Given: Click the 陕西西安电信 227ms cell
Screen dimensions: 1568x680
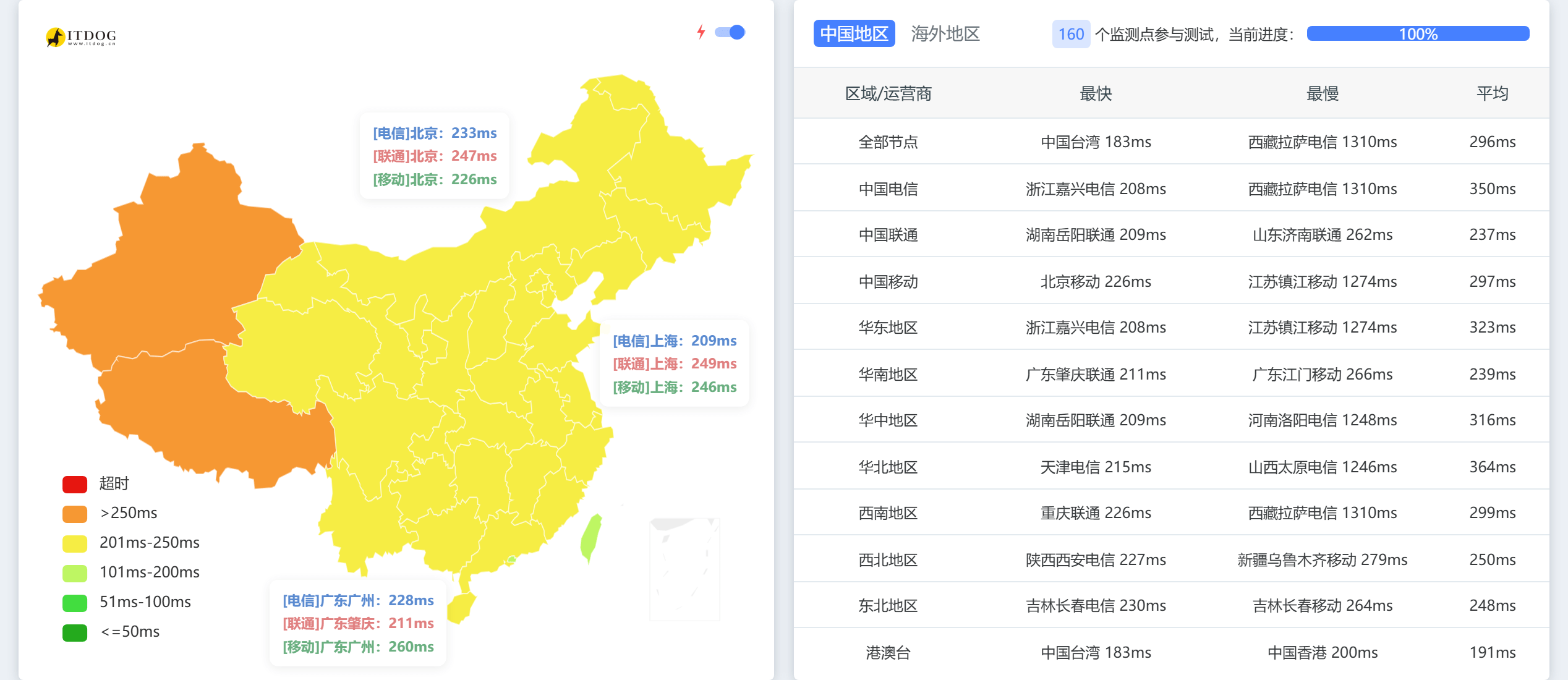Looking at the screenshot, I should (x=1096, y=559).
